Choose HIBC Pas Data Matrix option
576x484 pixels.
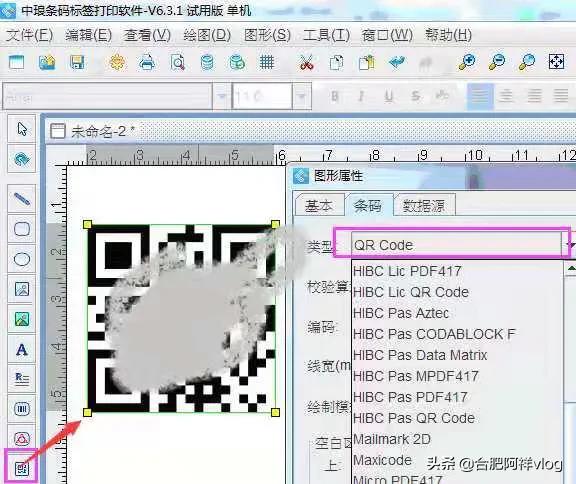457,355
